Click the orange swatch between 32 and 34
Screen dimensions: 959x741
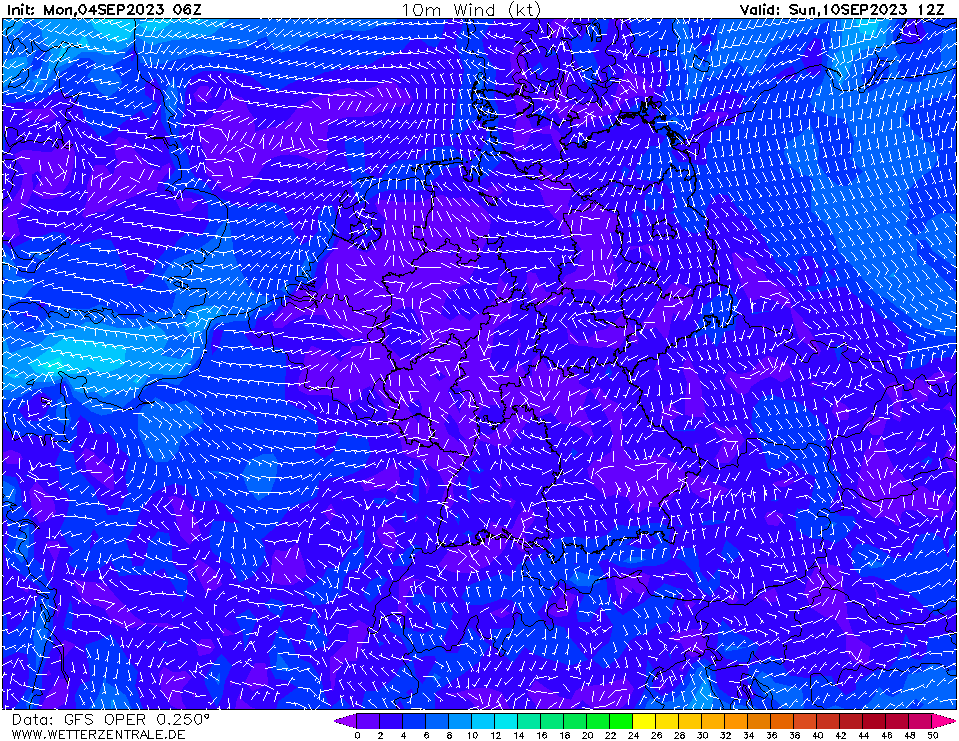(x=737, y=721)
